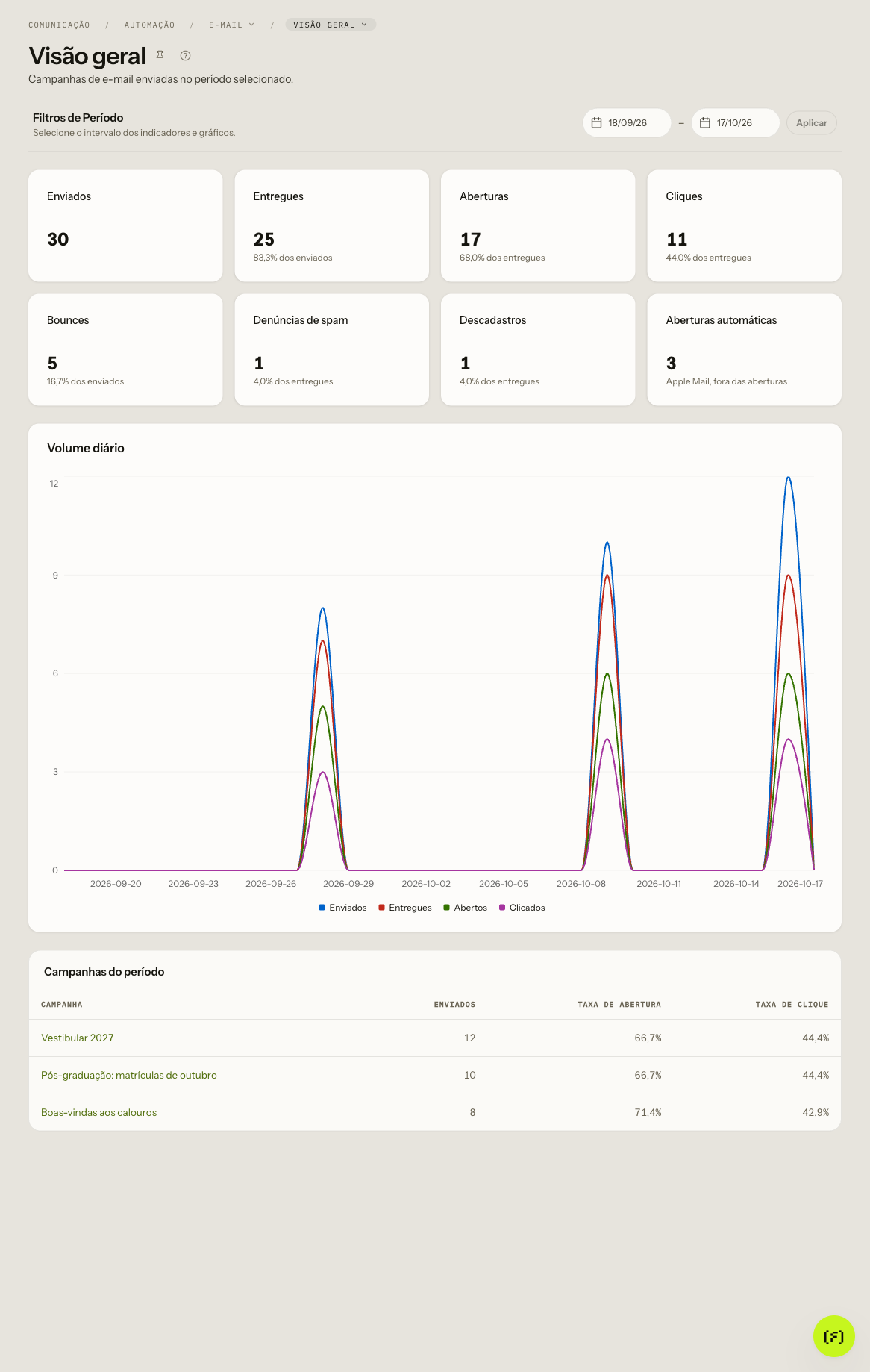Expand the VISÃO GERAL breadcrumb dropdown
Image resolution: width=870 pixels, height=1372 pixels.
331,25
